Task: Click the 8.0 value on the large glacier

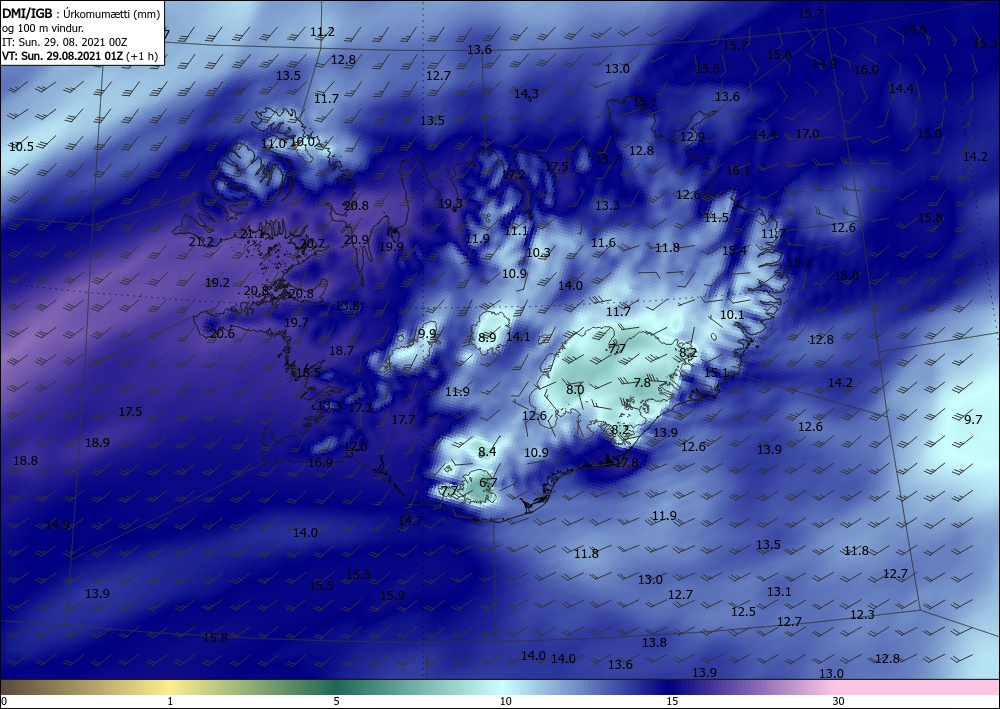Action: [x=575, y=390]
